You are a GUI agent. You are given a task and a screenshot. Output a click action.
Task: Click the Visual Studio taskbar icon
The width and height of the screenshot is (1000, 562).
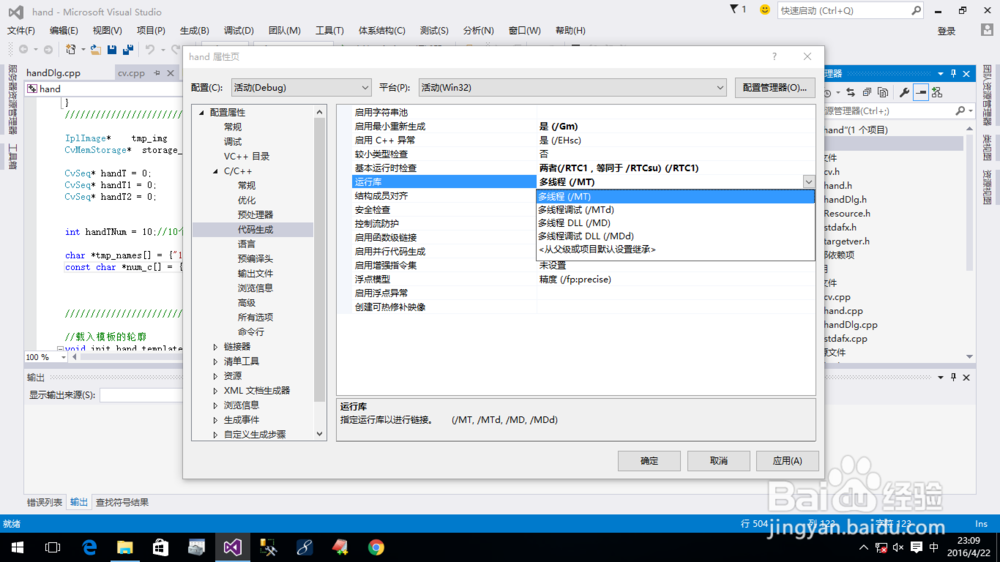[232, 547]
